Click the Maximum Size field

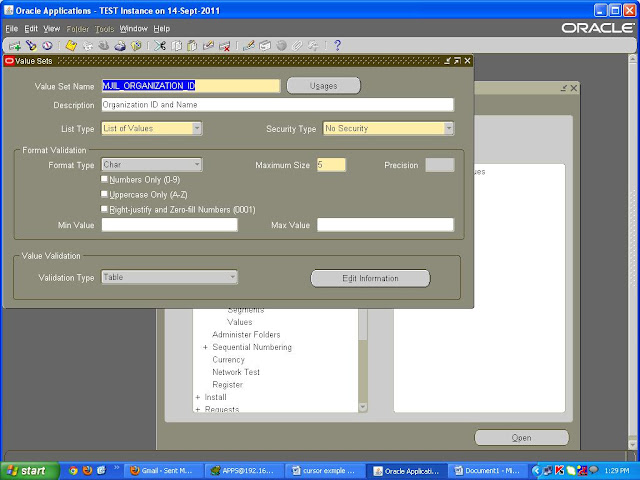pyautogui.click(x=331, y=165)
